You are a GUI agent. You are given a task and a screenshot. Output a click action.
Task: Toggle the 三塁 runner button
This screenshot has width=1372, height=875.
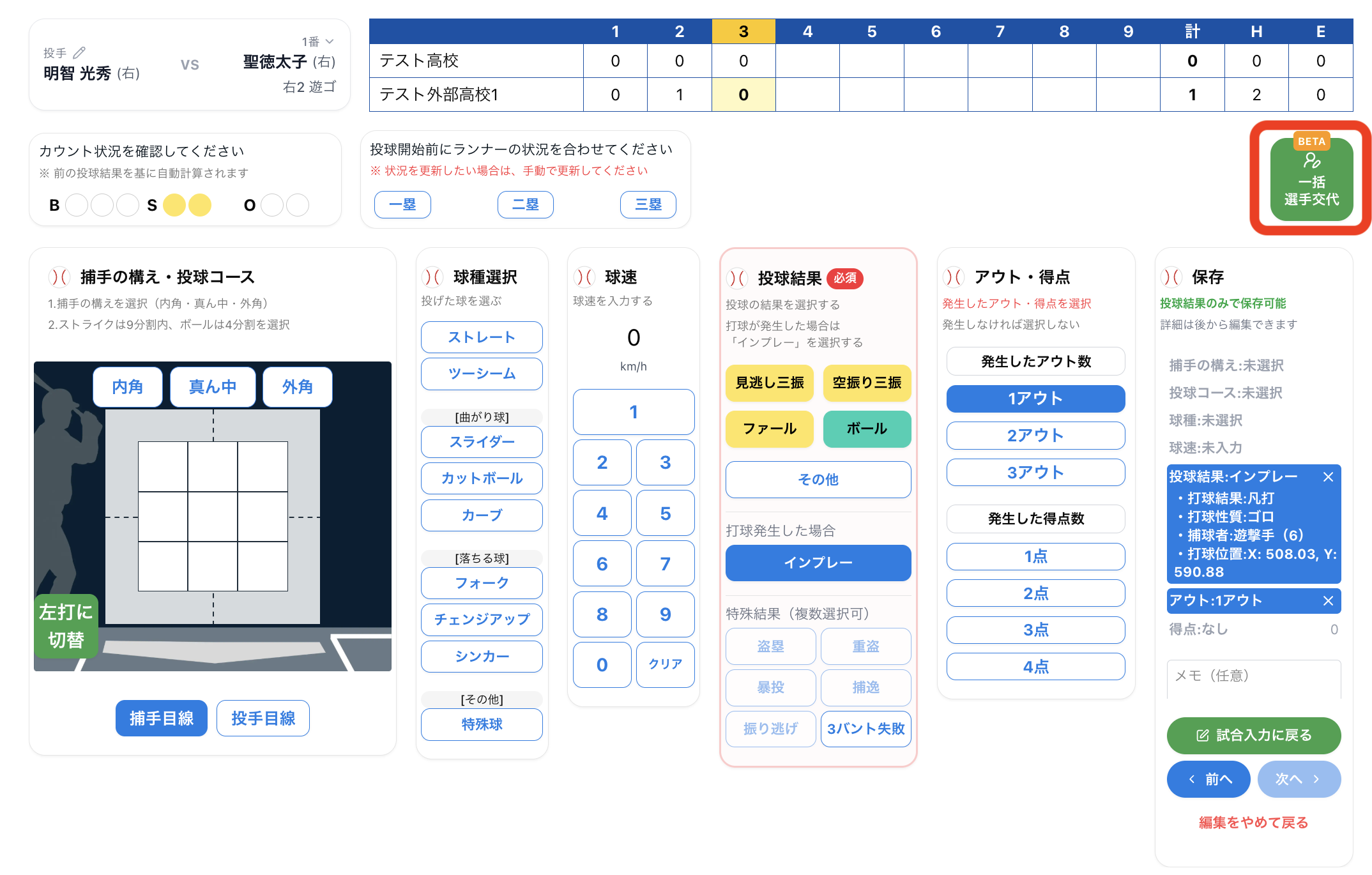(648, 204)
